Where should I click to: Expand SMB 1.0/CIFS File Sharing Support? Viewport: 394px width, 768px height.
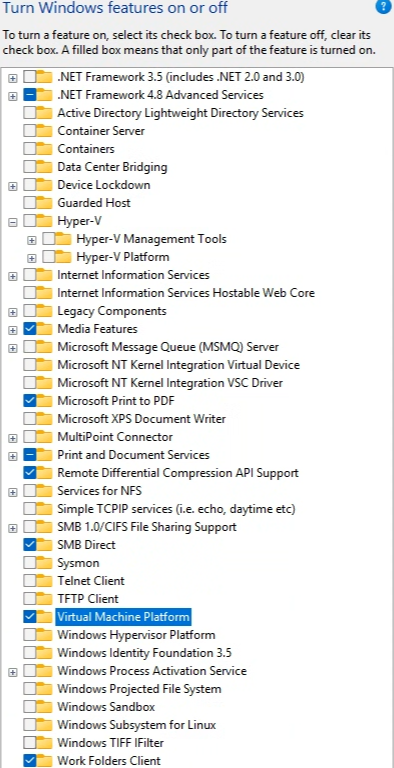[x=13, y=528]
